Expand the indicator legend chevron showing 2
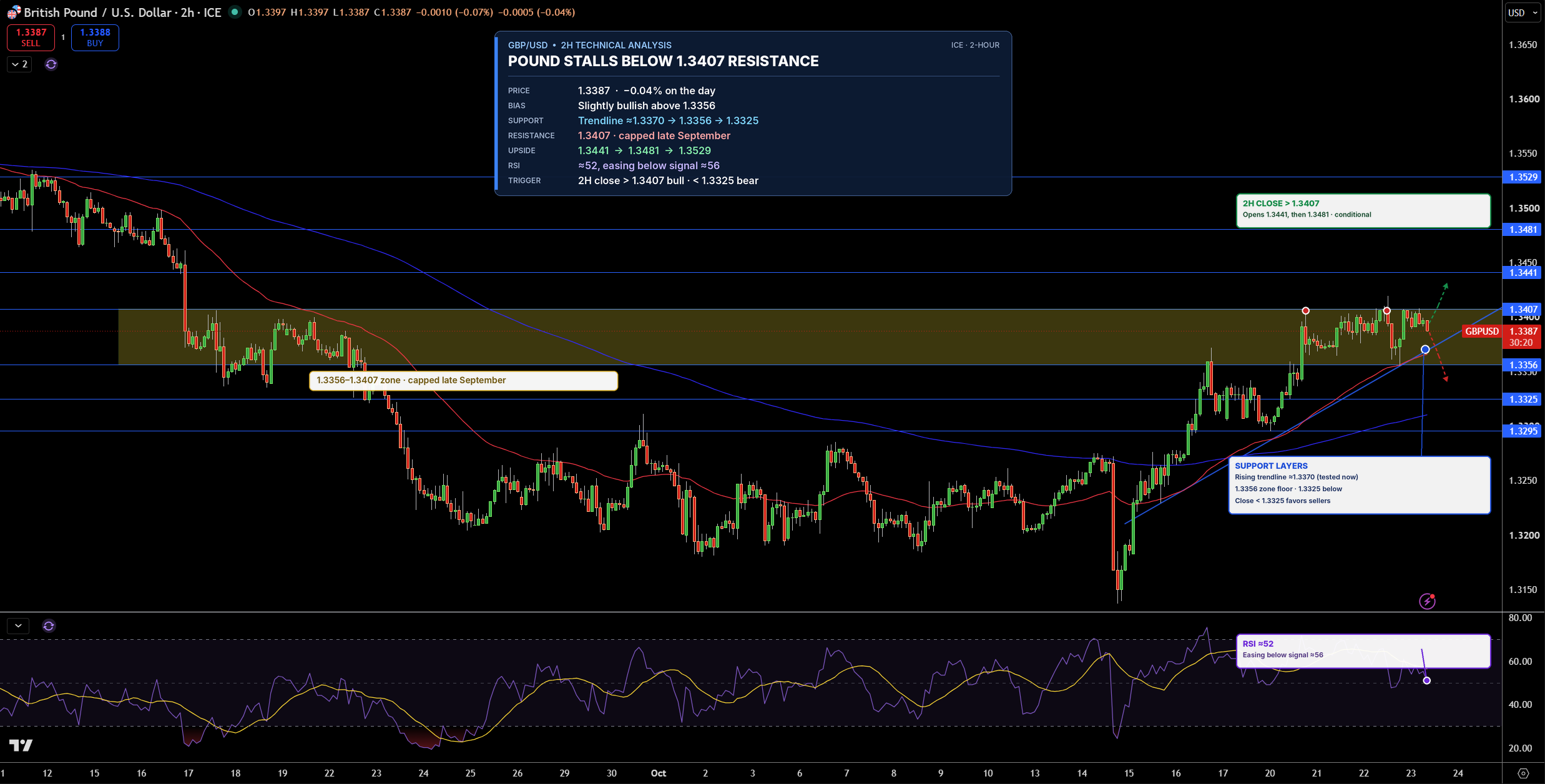The height and width of the screenshot is (784, 1545). click(19, 64)
